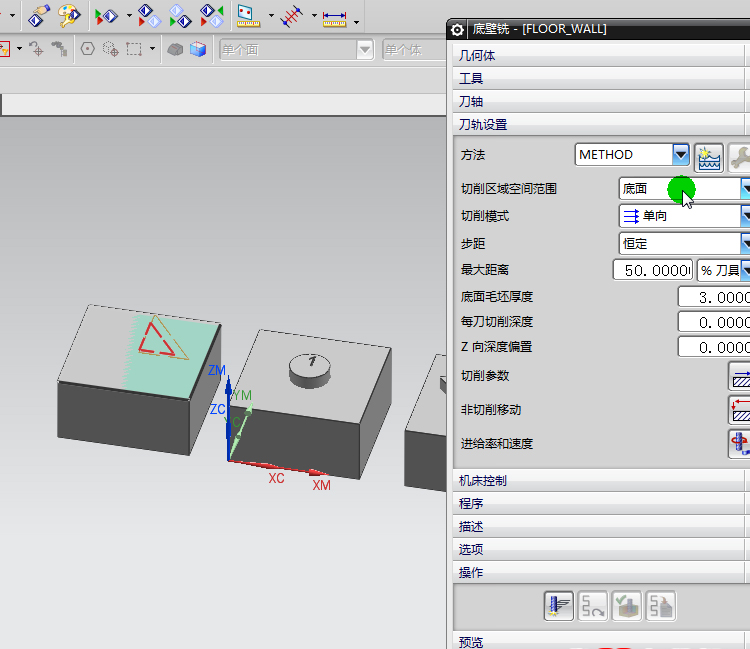This screenshot has height=649, width=750.
Task: Open the 切削参数 cutting parameters dialog
Action: coord(739,376)
